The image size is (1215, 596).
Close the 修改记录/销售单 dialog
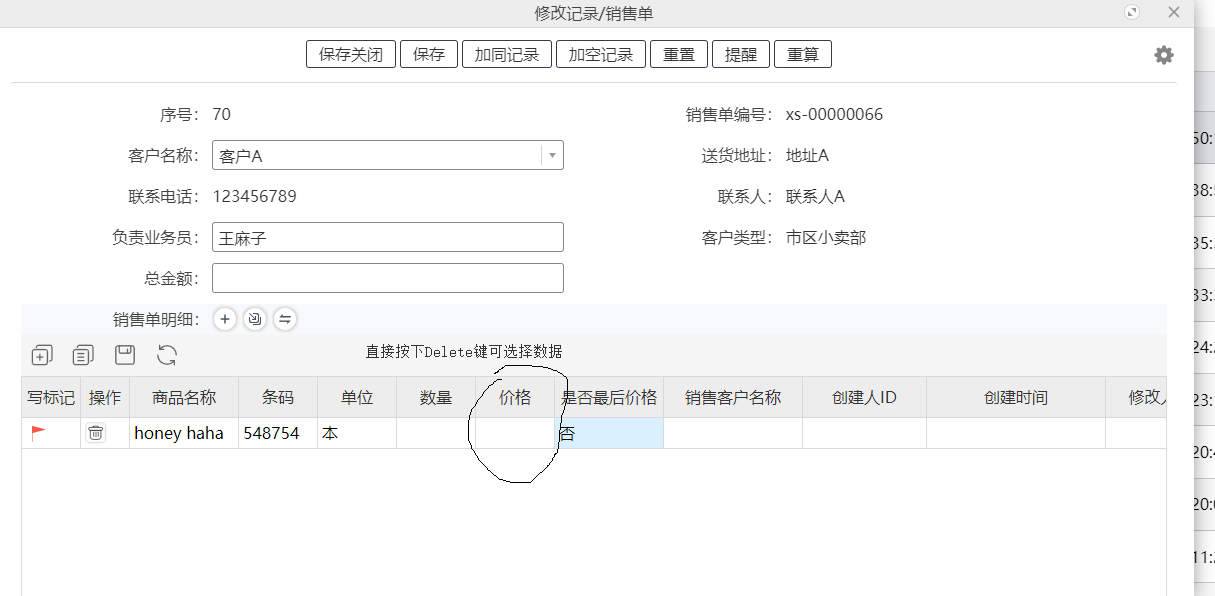coord(1174,12)
